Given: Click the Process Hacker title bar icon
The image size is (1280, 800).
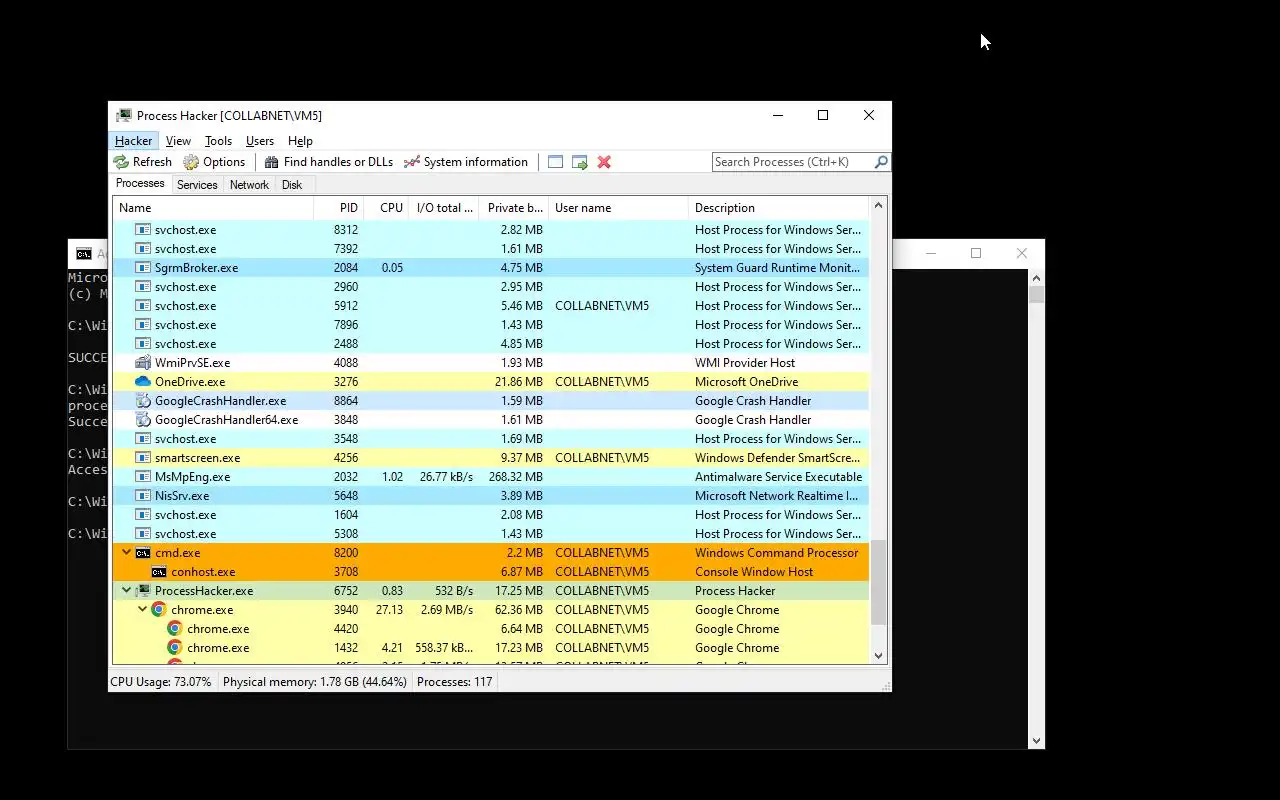Looking at the screenshot, I should pos(124,115).
